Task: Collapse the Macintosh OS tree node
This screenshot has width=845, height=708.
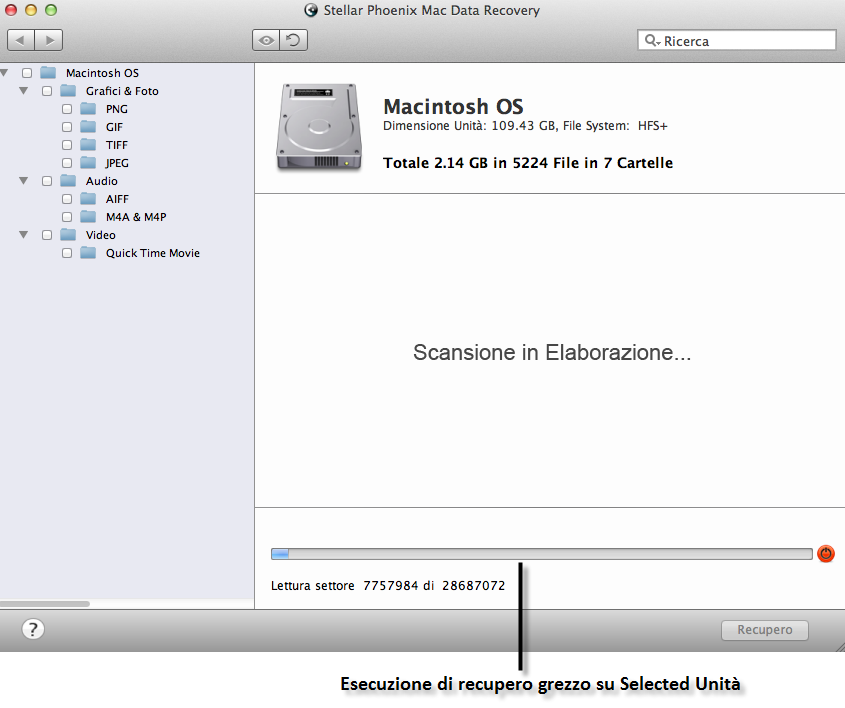Action: [4, 72]
